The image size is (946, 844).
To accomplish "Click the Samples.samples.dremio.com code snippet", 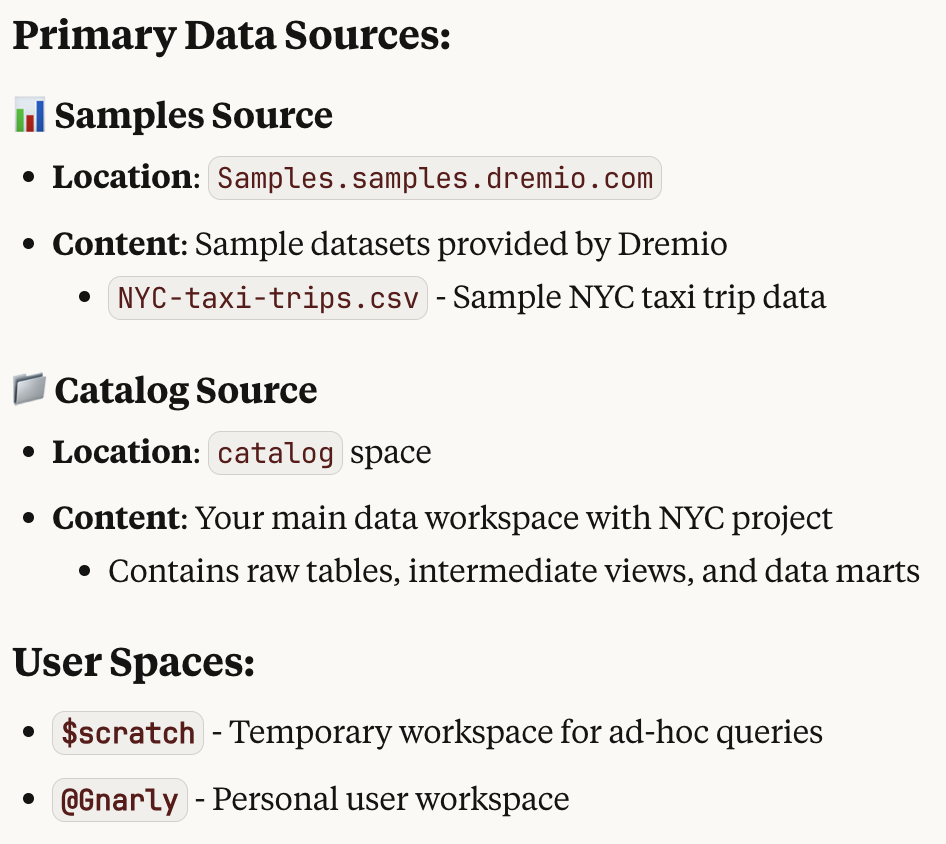I will click(x=435, y=178).
